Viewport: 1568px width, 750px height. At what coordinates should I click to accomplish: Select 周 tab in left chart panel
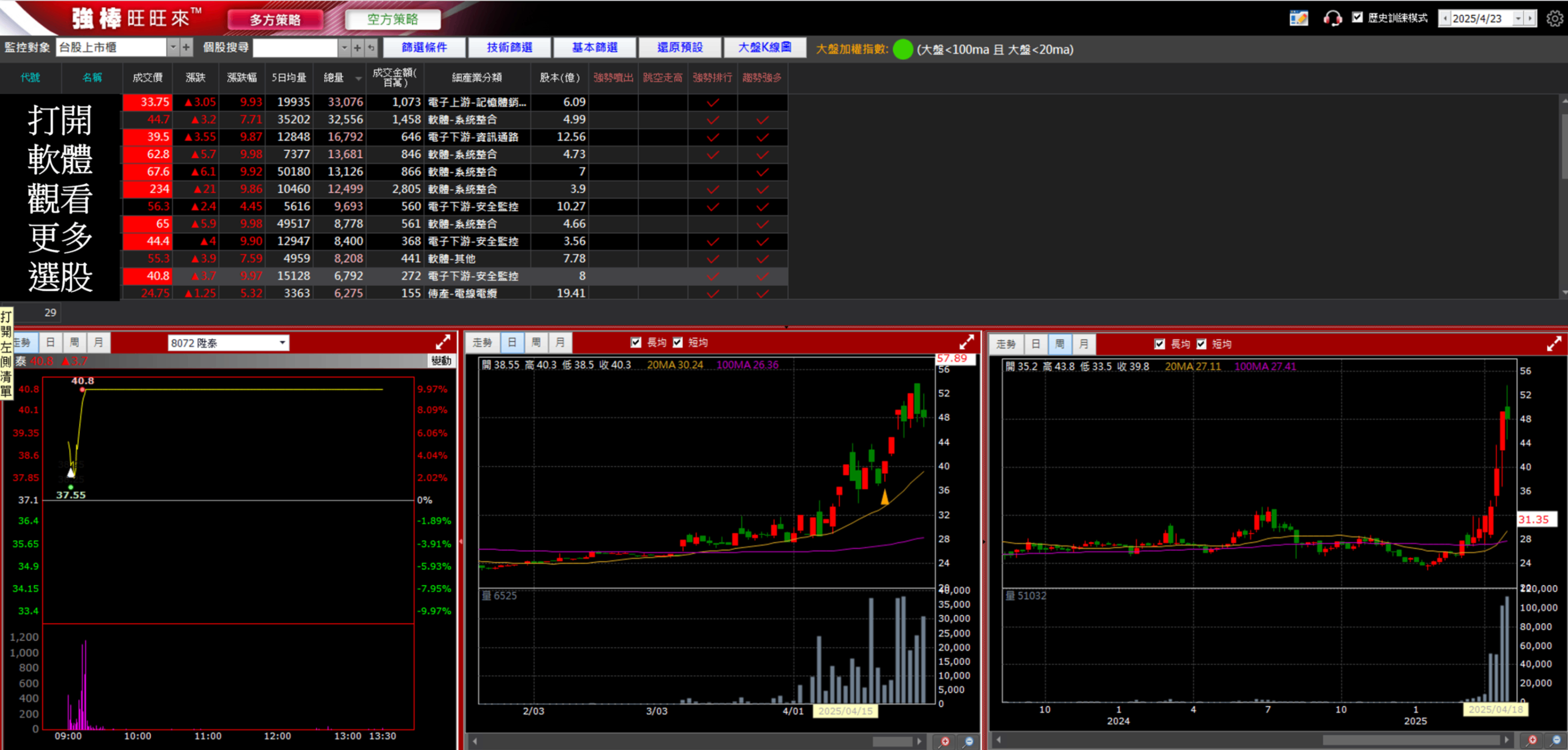(74, 342)
